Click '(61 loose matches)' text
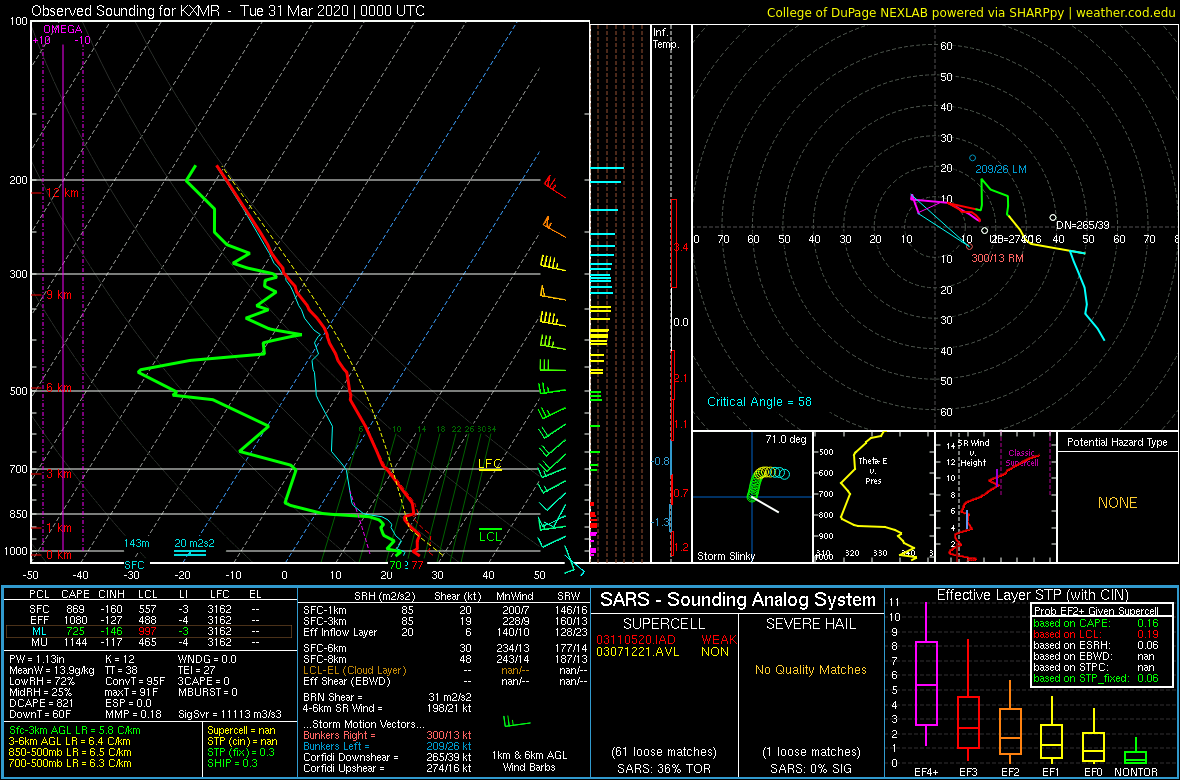This screenshot has width=1180, height=780. coord(665,752)
